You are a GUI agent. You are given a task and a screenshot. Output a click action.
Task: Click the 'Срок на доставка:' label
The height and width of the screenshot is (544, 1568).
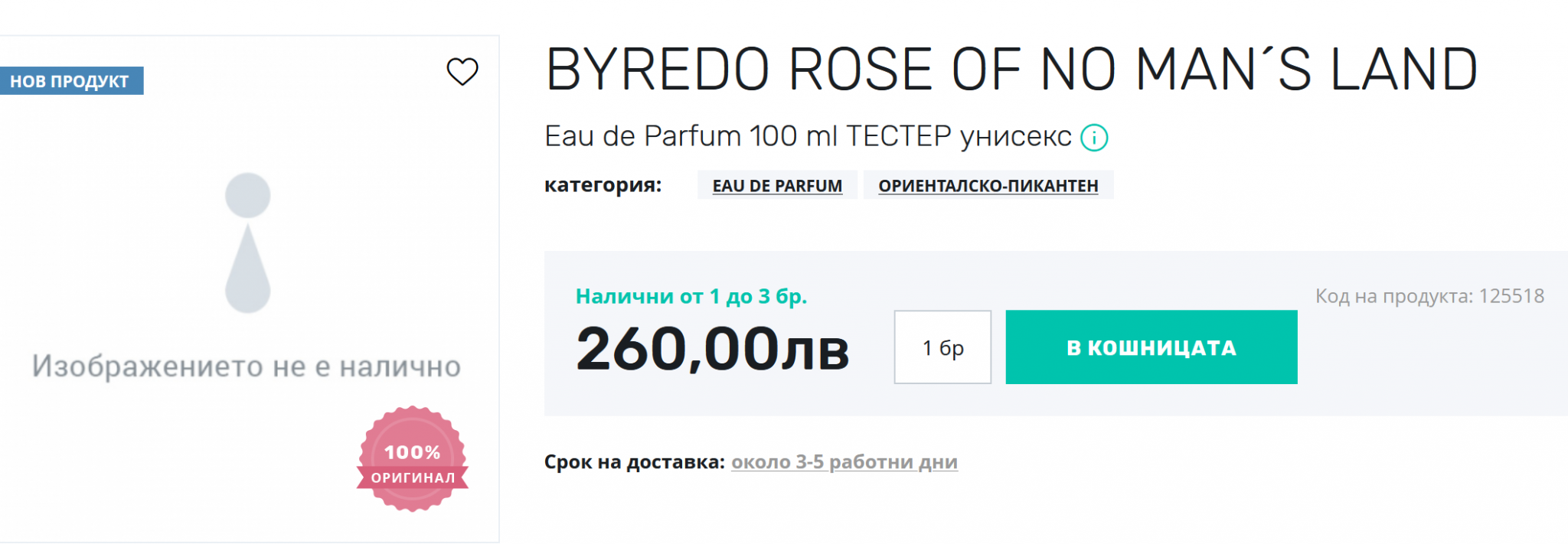pyautogui.click(x=634, y=462)
